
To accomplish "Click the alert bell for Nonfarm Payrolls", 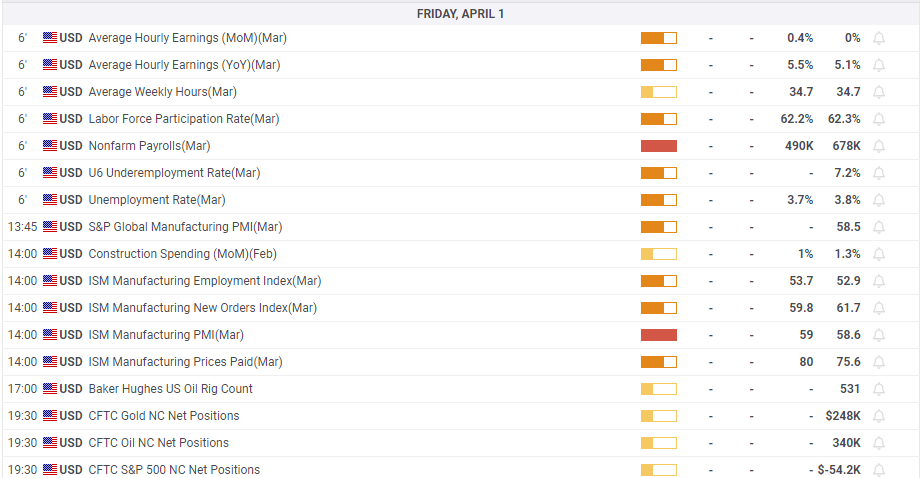I will coord(879,146).
